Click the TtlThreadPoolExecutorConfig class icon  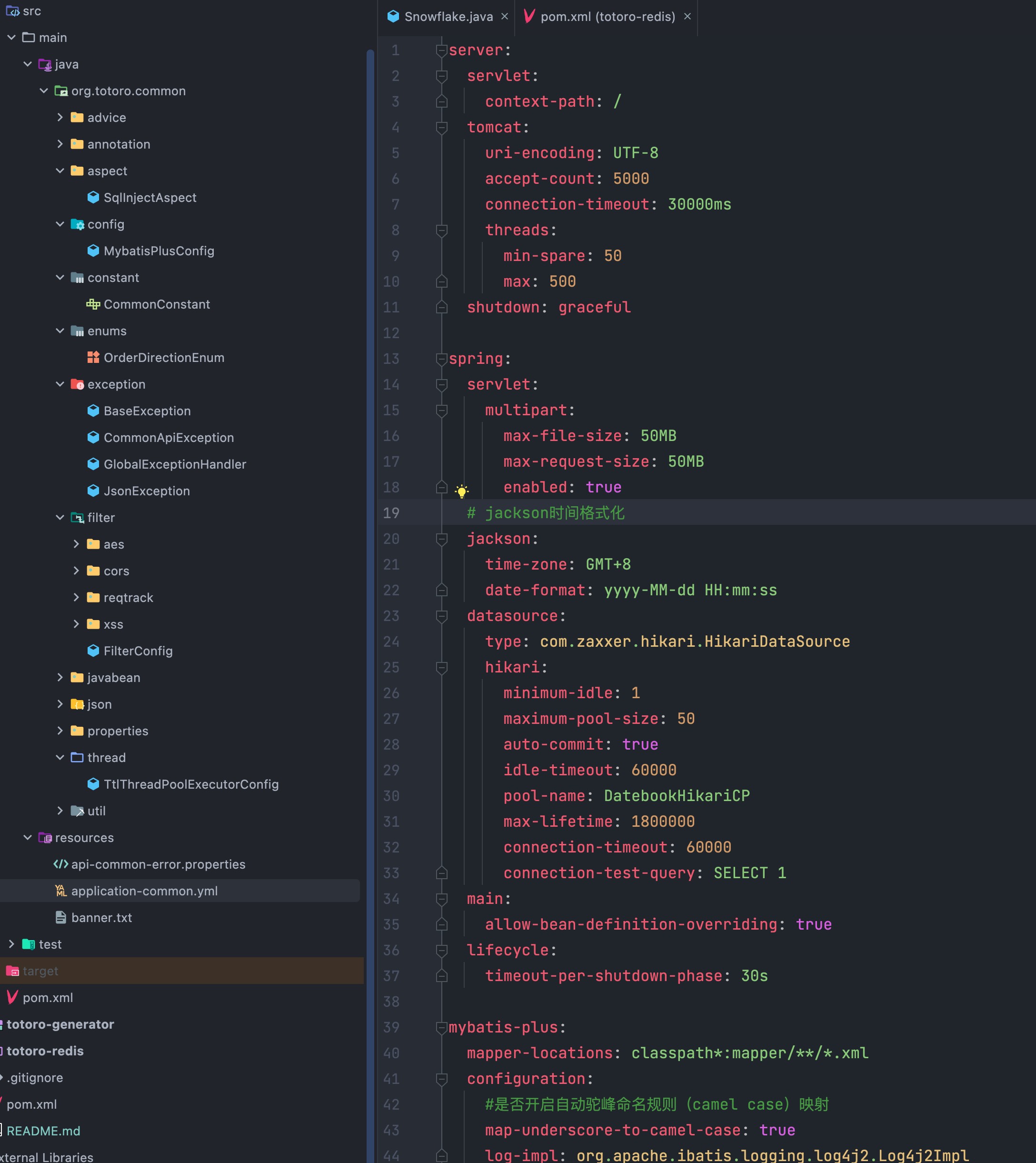pos(93,784)
